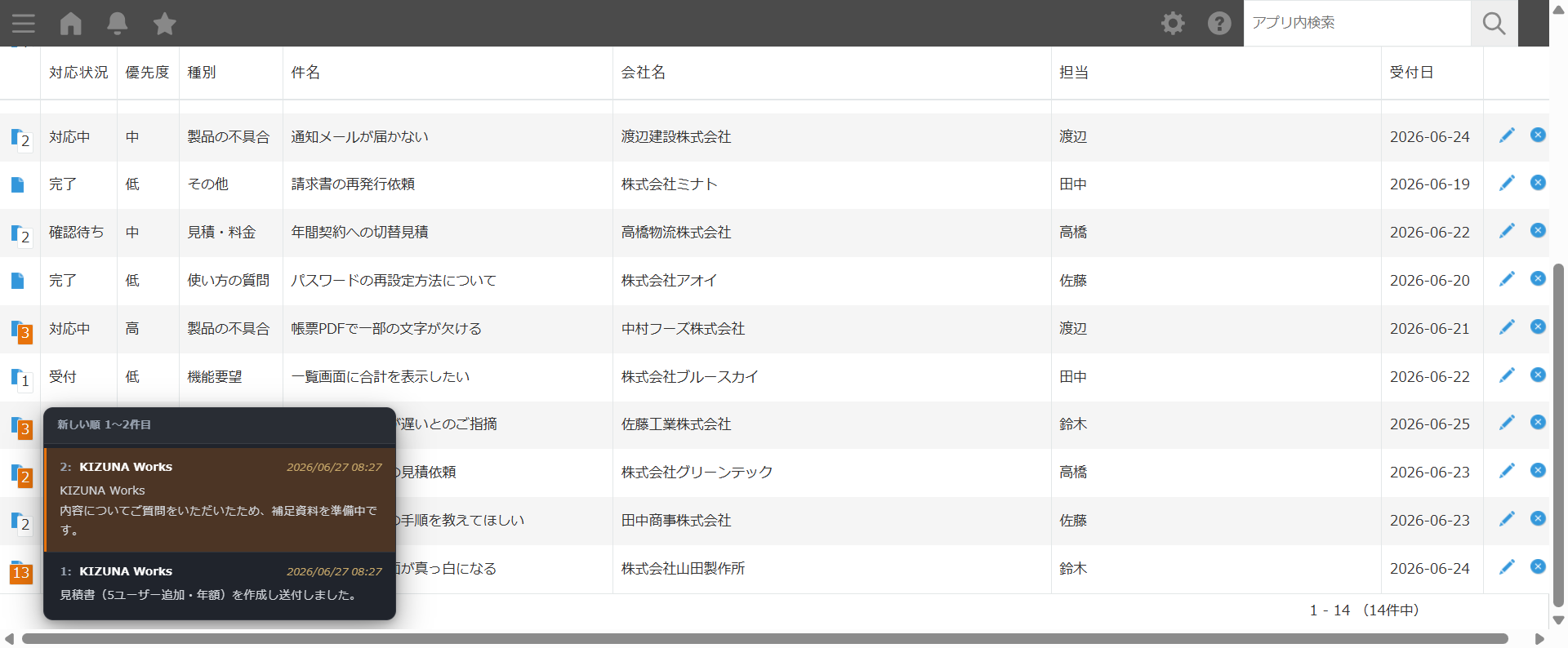Delete the 田中商事株式会社 record
The width and height of the screenshot is (1568, 648).
[1538, 518]
